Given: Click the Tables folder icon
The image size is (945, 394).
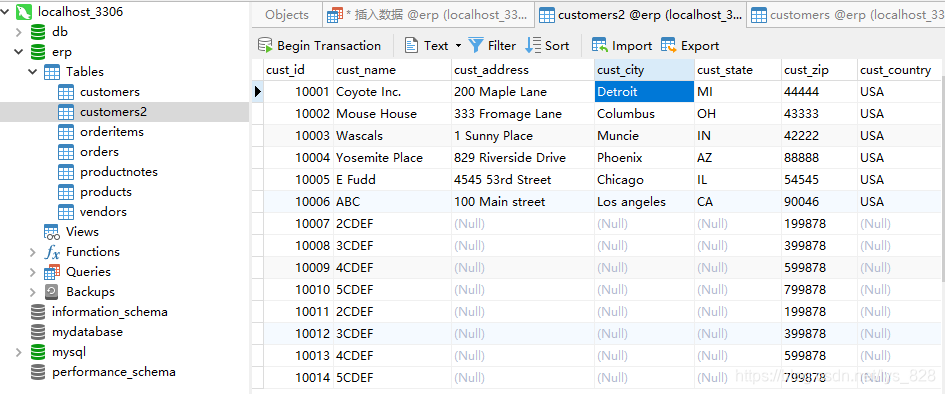Looking at the screenshot, I should (52, 72).
